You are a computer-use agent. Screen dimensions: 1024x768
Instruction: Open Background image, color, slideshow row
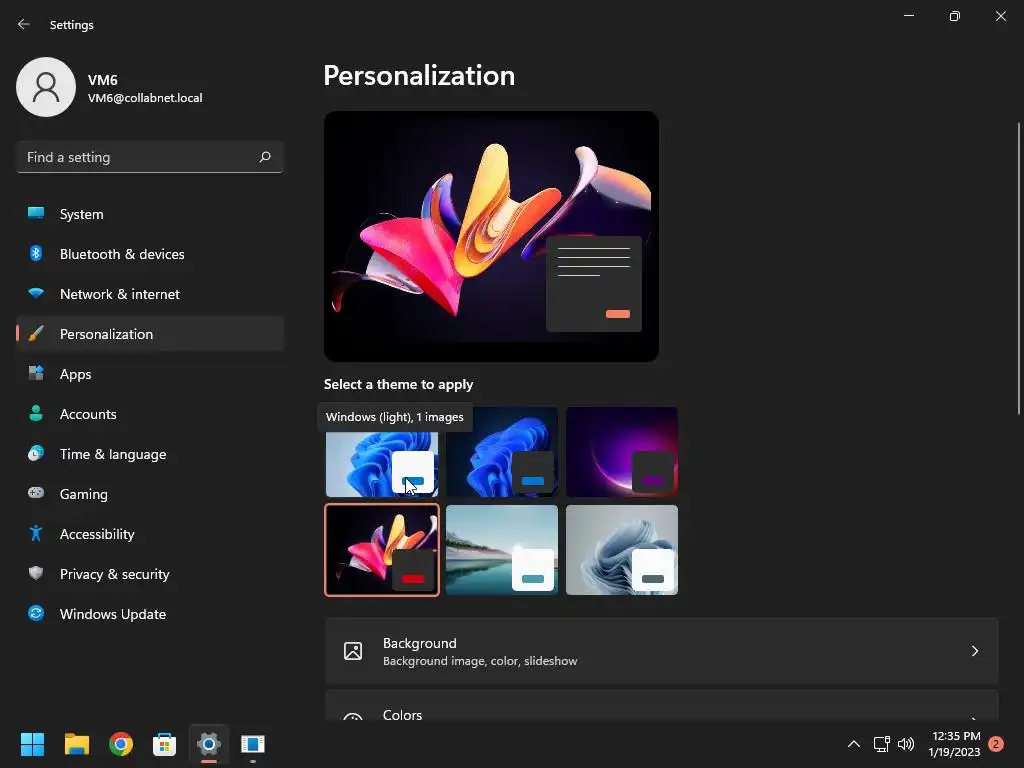tap(662, 651)
